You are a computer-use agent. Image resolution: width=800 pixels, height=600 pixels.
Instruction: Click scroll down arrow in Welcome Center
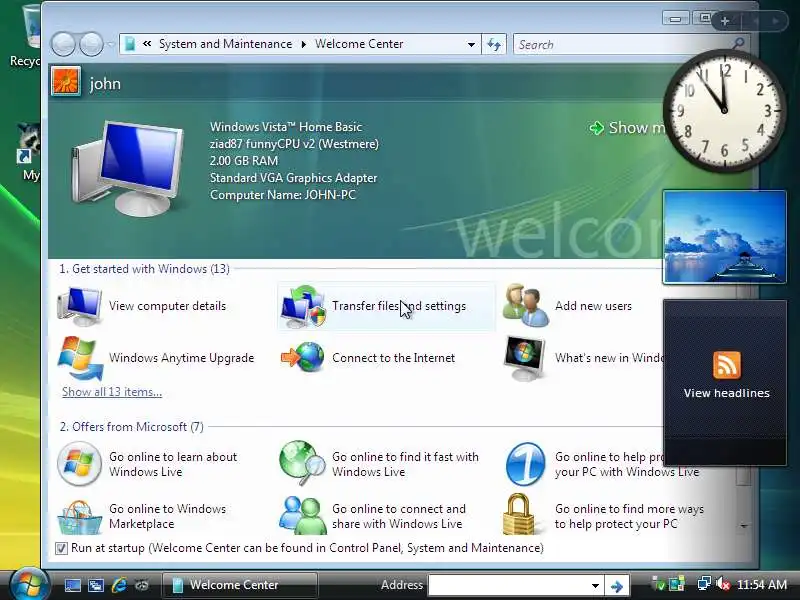[x=744, y=526]
